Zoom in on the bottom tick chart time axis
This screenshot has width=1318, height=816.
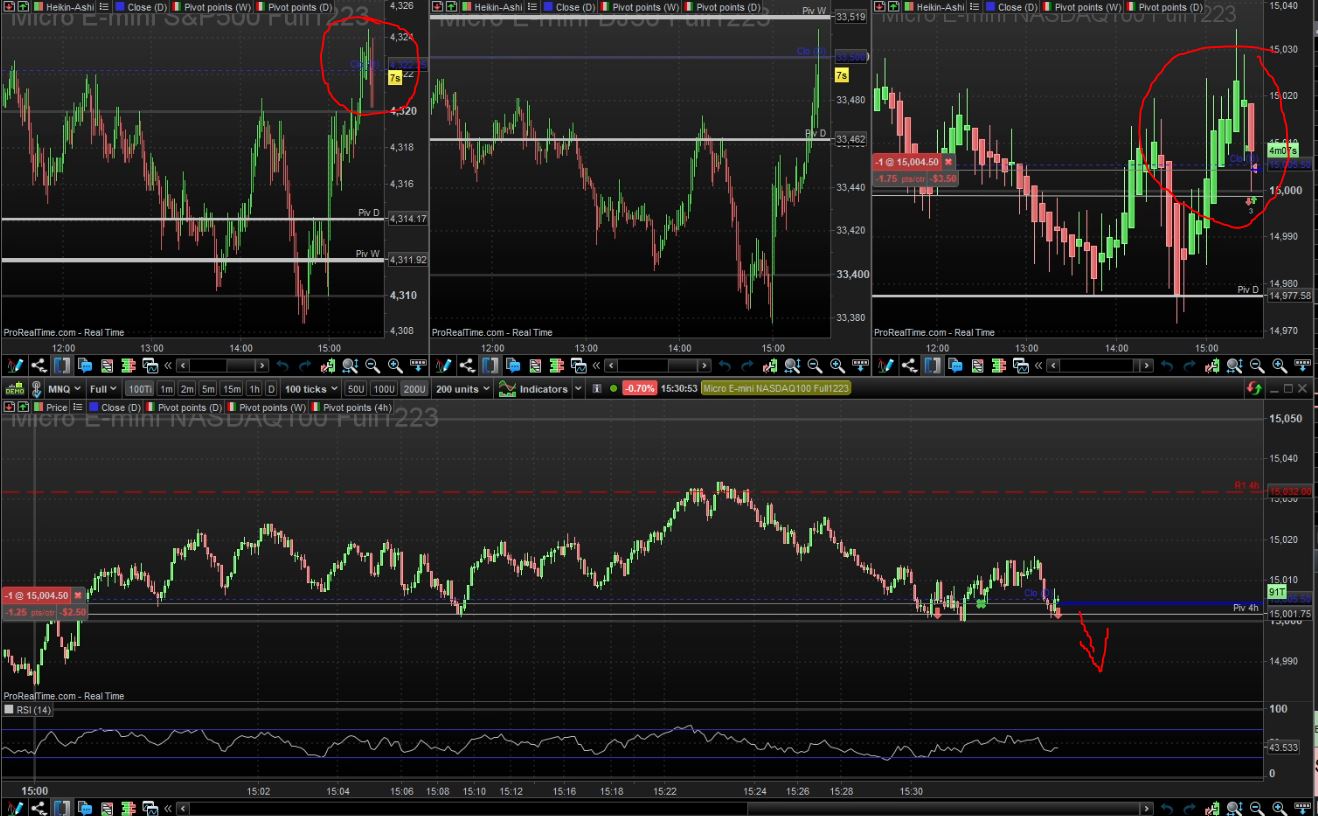pyautogui.click(x=1279, y=808)
